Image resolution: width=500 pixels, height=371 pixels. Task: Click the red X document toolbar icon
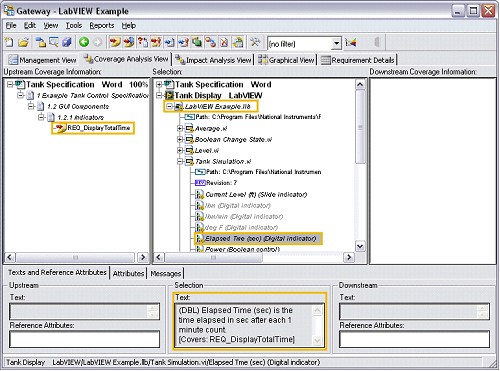224,42
